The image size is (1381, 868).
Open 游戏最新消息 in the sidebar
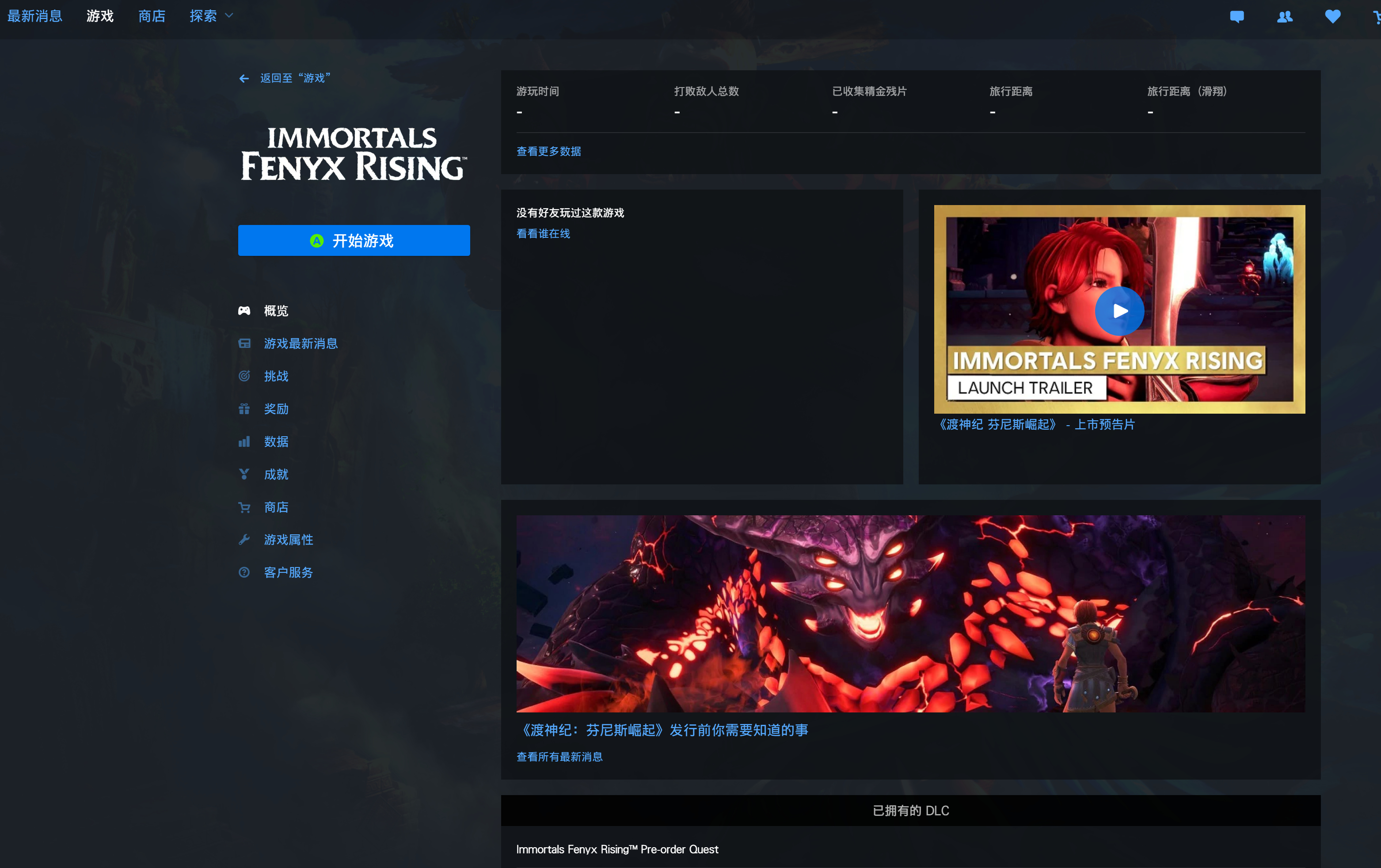pyautogui.click(x=301, y=343)
